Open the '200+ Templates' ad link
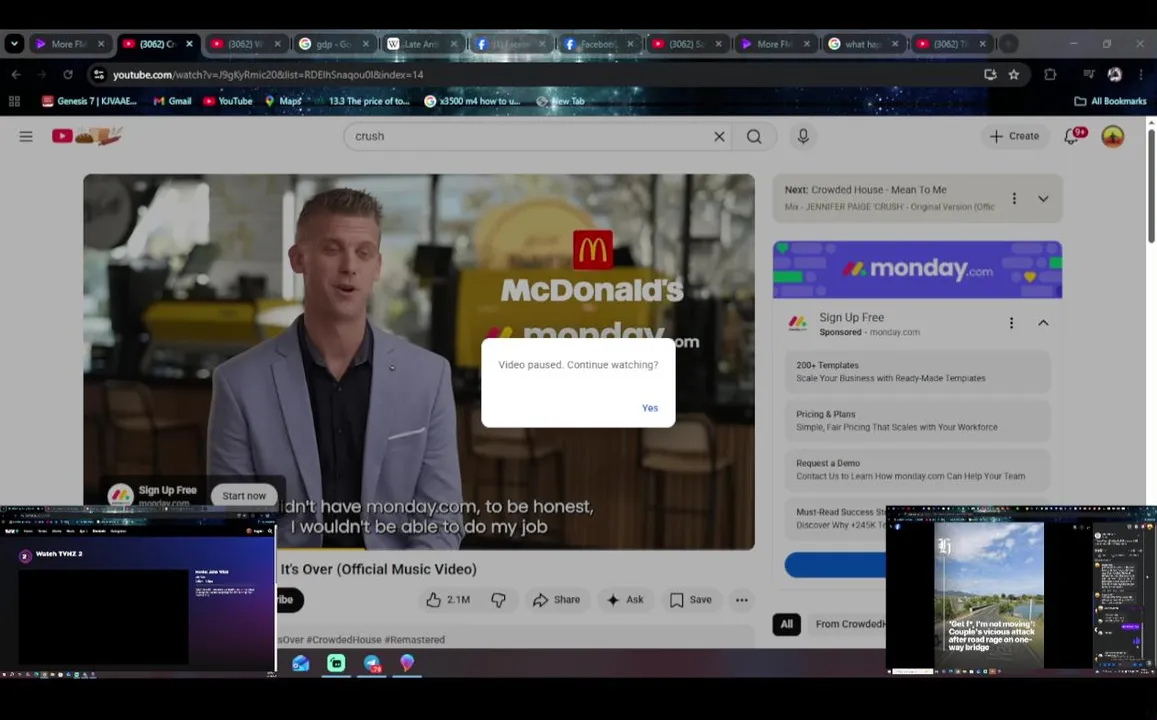Viewport: 1157px width, 720px height. tap(917, 372)
